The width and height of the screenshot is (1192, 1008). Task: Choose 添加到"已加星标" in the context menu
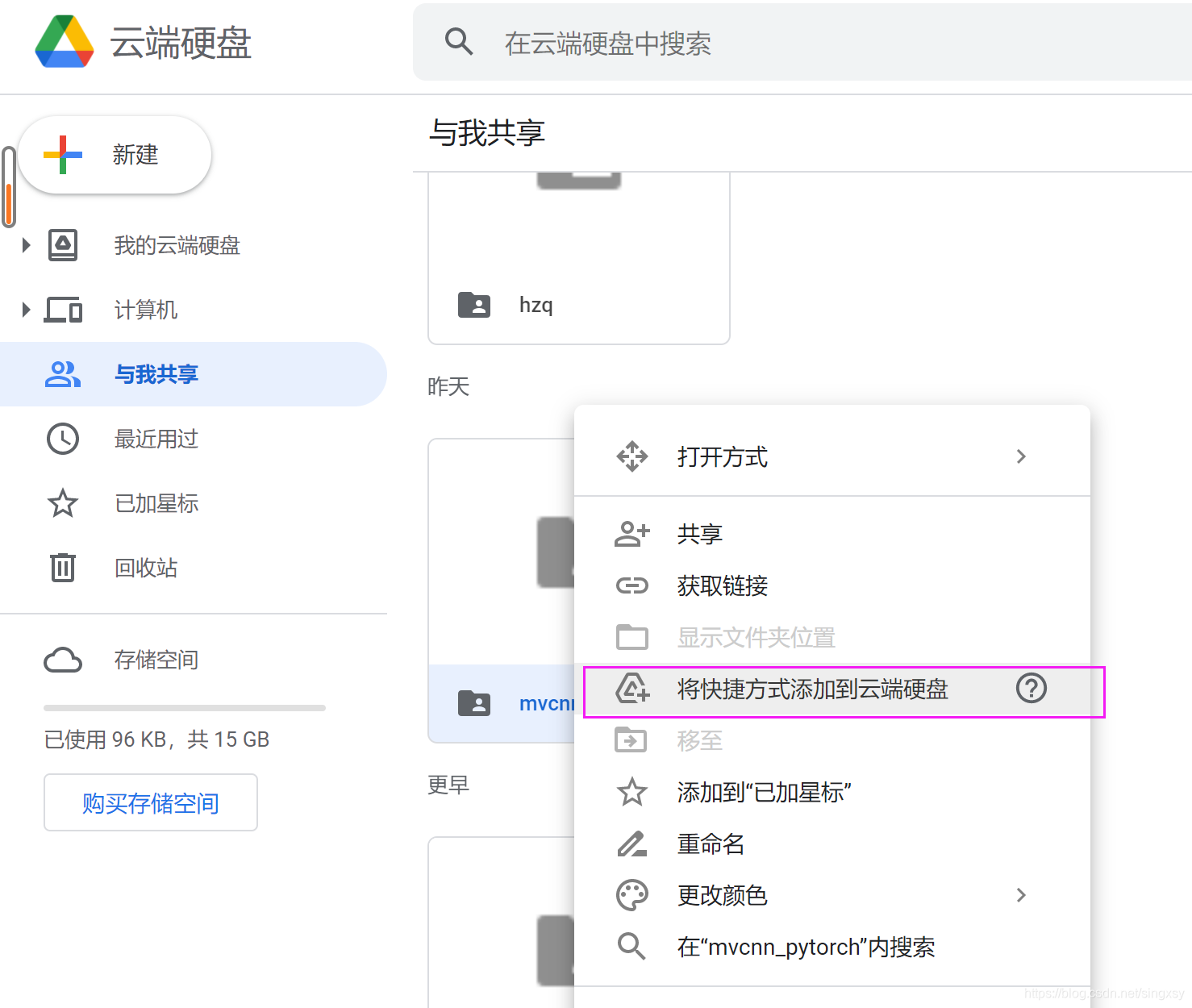(765, 792)
